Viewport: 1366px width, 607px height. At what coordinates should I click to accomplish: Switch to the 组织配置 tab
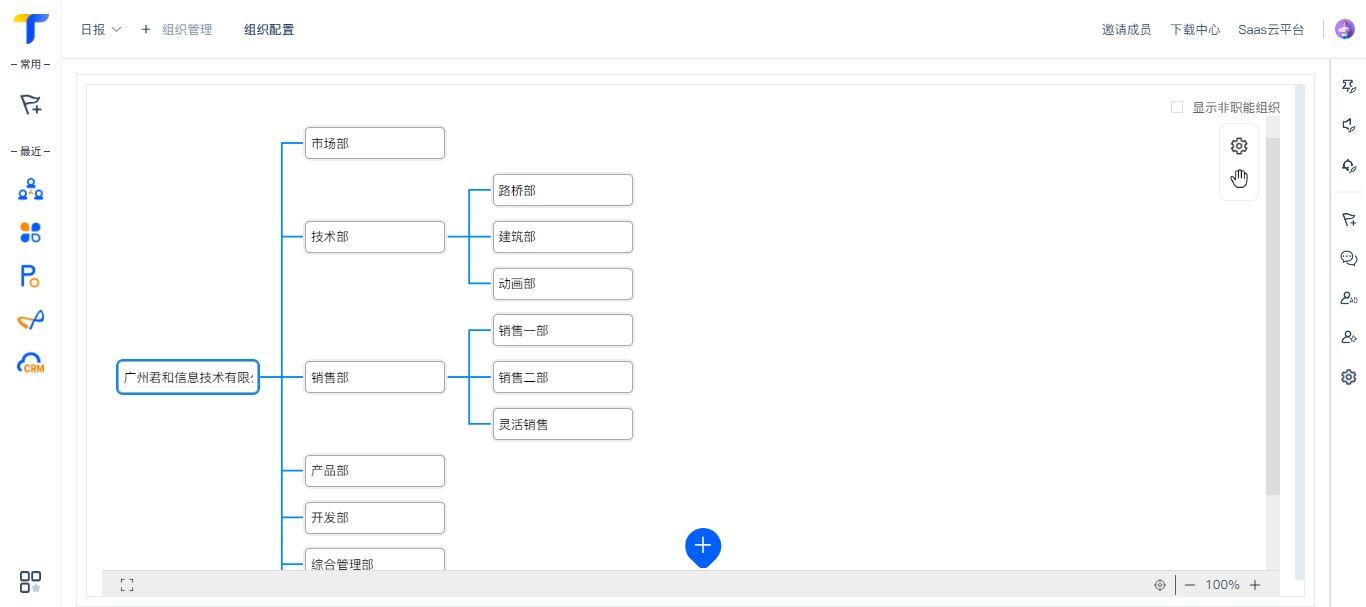pos(269,30)
